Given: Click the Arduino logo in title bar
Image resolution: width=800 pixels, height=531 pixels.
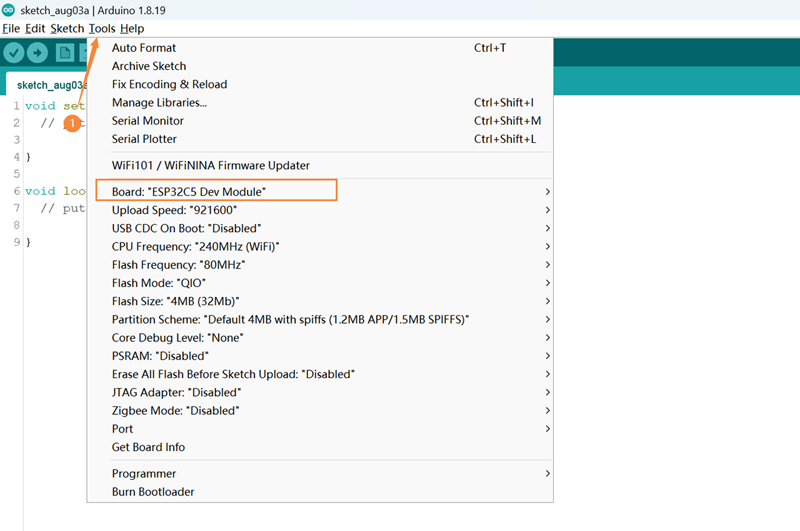Looking at the screenshot, I should pos(9,9).
